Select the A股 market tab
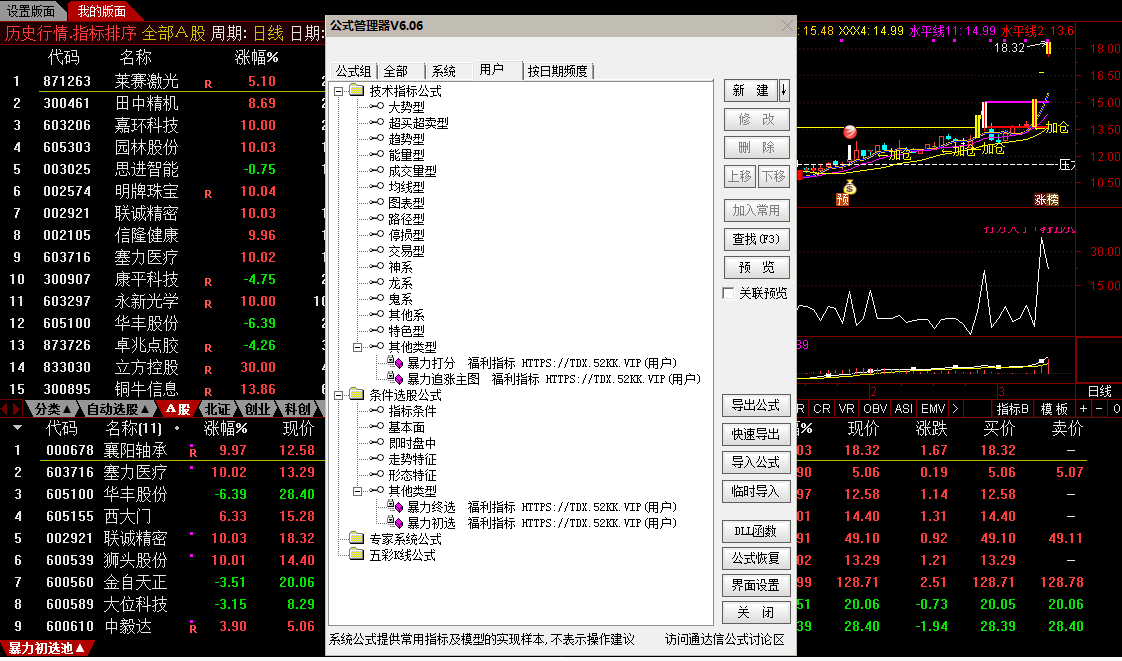The width and height of the screenshot is (1122, 661). point(177,409)
